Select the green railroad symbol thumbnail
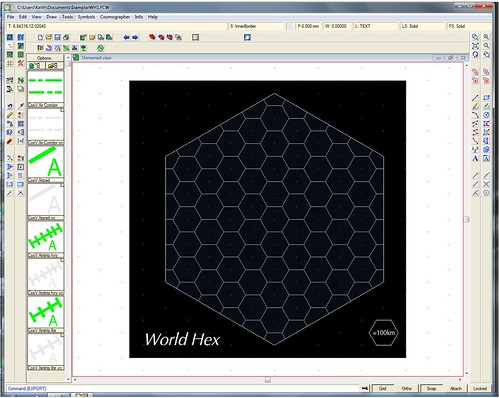This screenshot has height=398, width=499. [45, 237]
